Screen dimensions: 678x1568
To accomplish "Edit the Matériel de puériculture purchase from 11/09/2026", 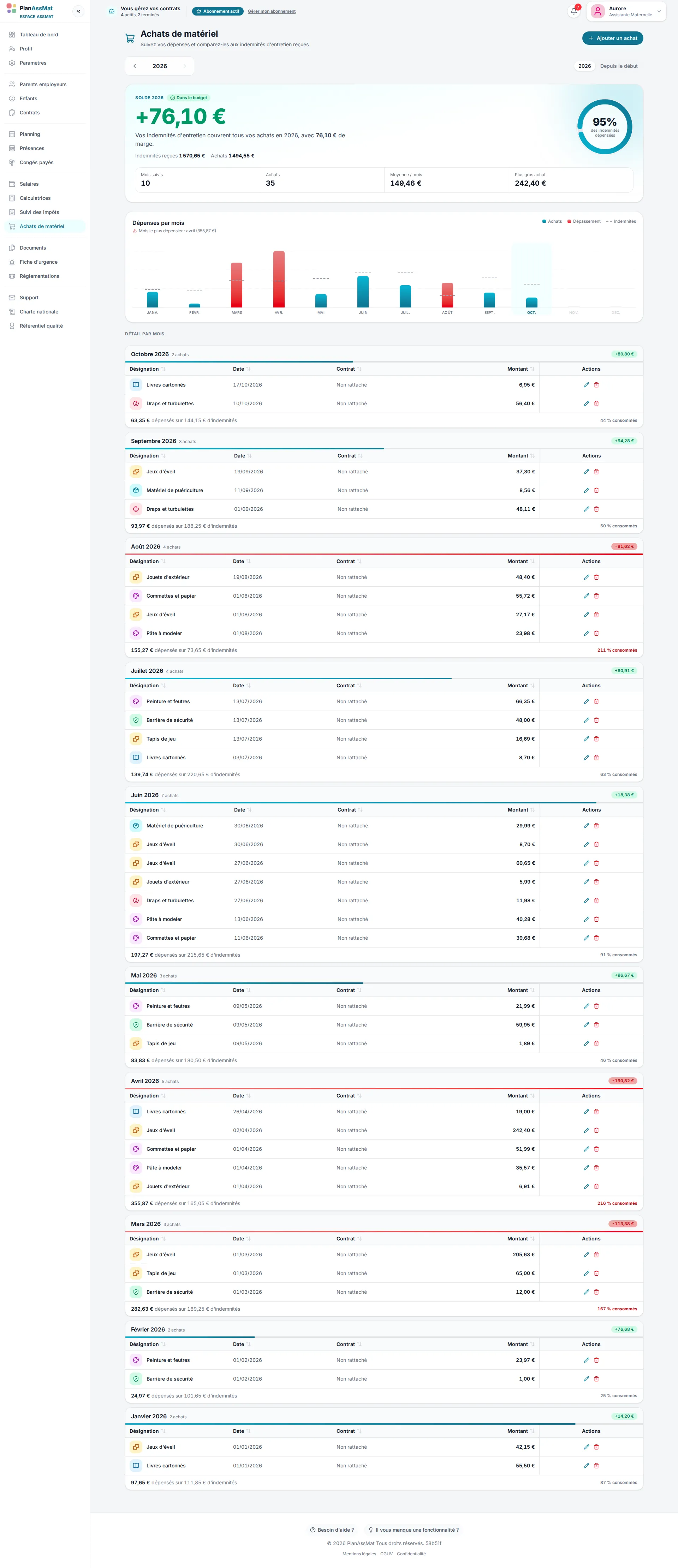I will click(x=586, y=491).
